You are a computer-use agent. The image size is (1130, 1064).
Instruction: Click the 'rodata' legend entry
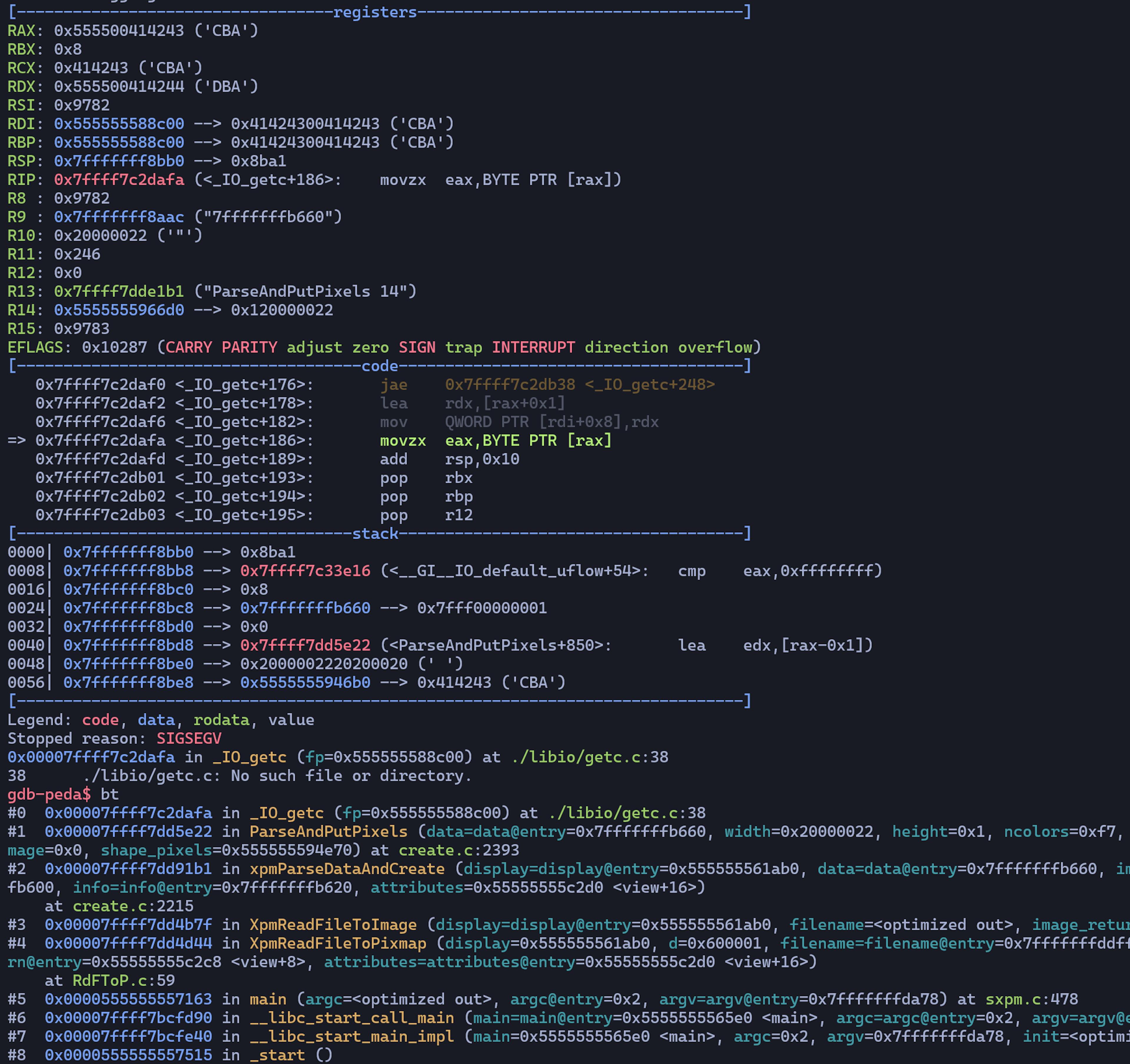[221, 720]
